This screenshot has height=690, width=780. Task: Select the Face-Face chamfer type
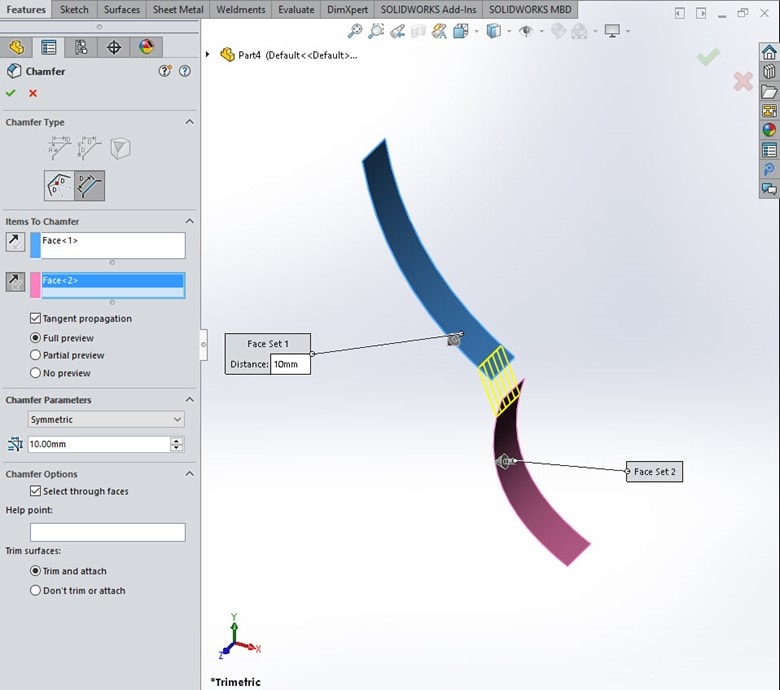89,185
